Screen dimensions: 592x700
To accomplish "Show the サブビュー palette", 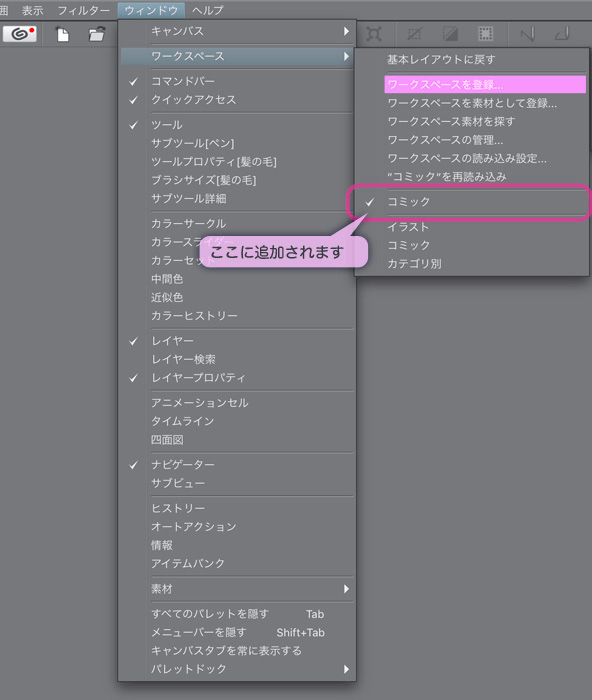I will 238,483.
